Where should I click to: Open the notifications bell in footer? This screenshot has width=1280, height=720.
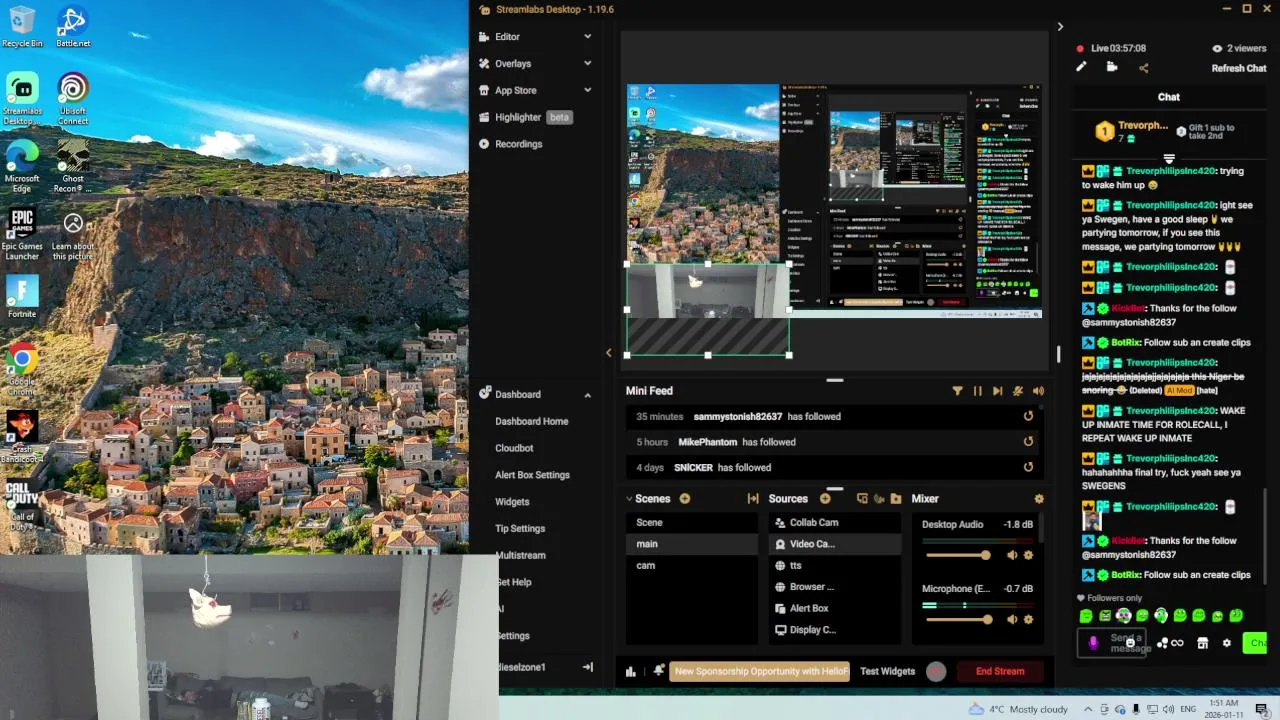(x=659, y=671)
